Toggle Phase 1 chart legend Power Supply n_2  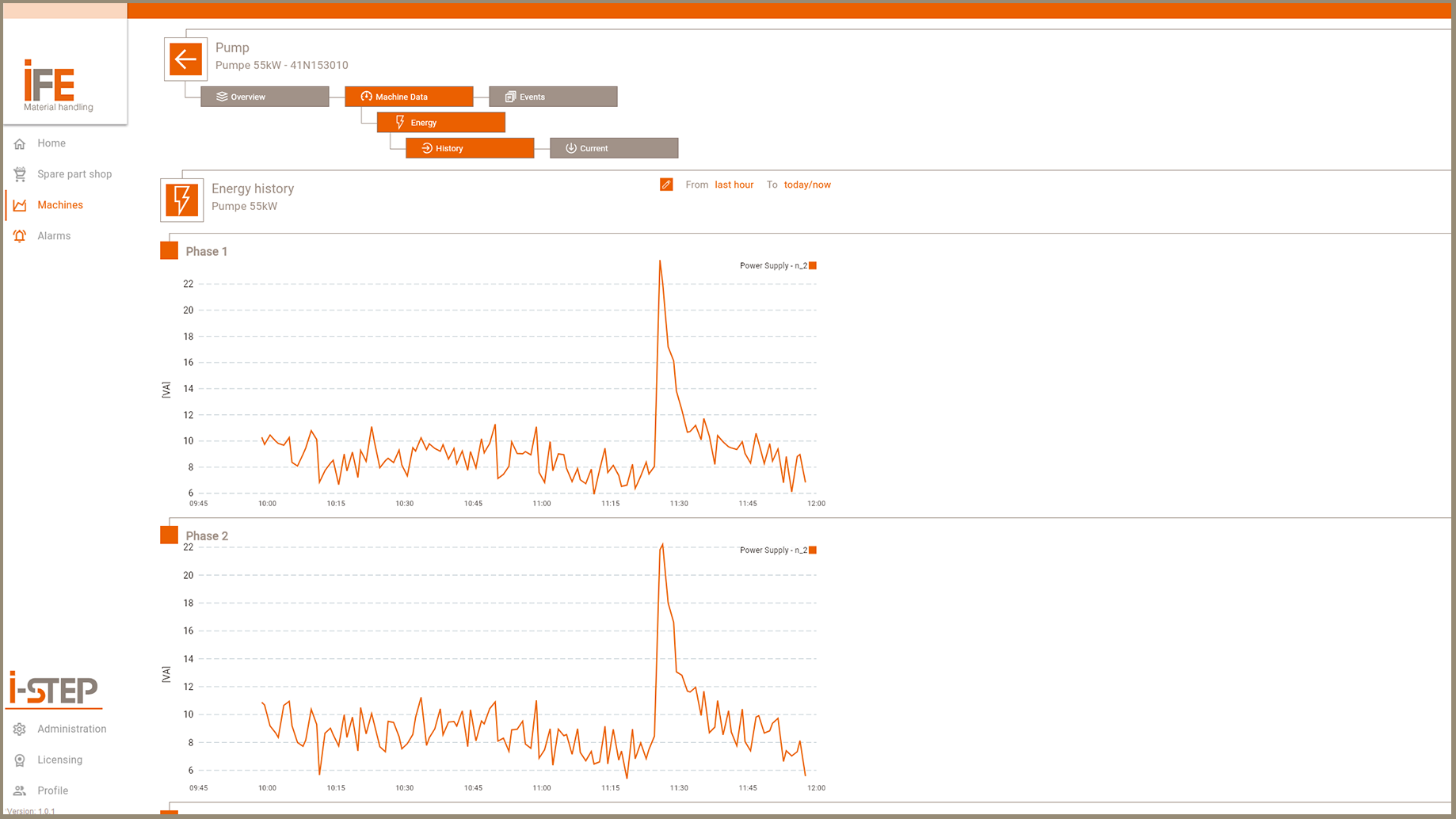click(x=777, y=265)
